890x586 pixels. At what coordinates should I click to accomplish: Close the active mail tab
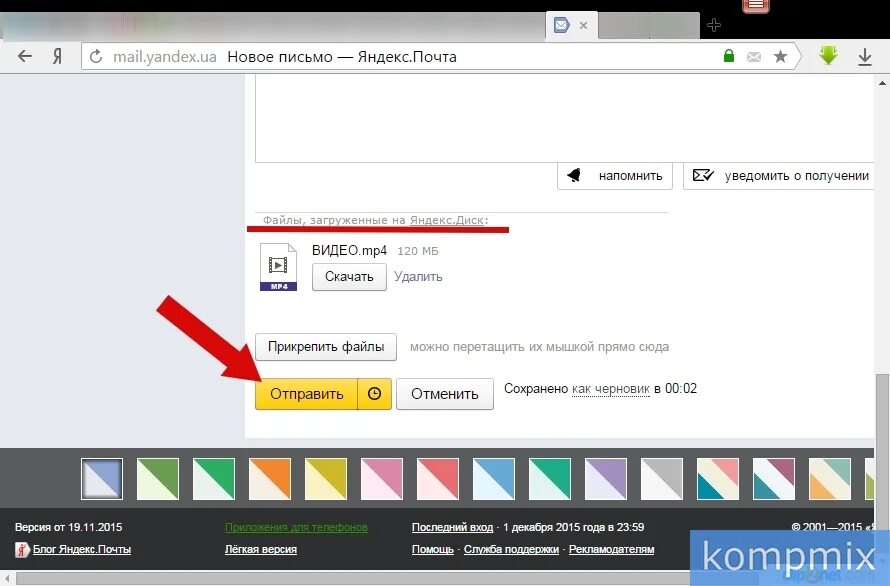click(x=583, y=26)
